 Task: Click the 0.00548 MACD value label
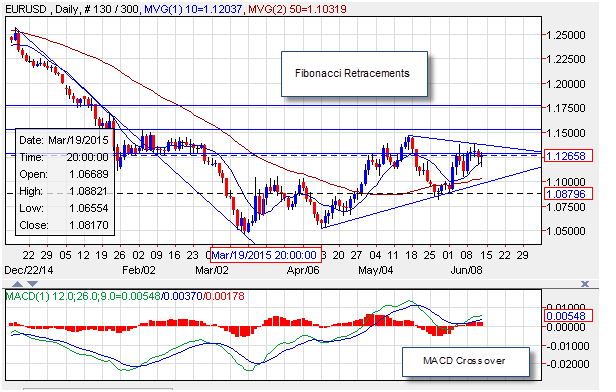click(568, 316)
